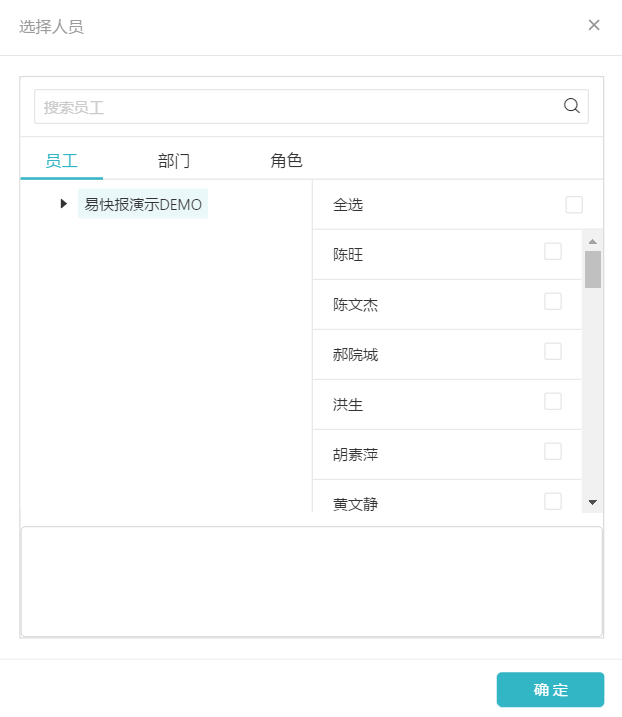Viewport: 622px width, 717px height.
Task: Click the search magnifier icon
Action: 571,106
